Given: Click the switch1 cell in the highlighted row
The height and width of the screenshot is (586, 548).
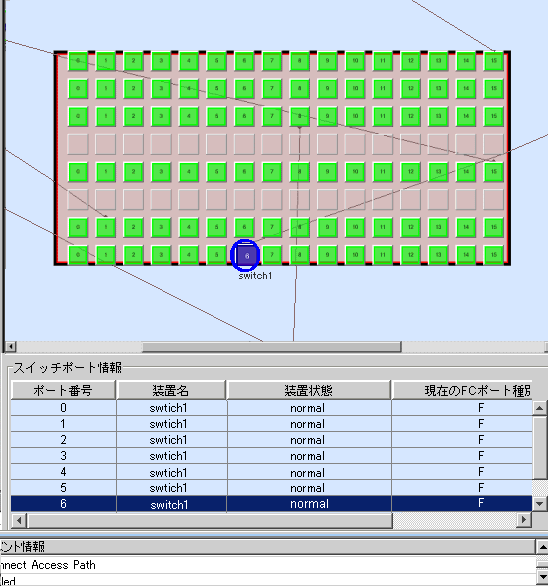Looking at the screenshot, I should 171,504.
